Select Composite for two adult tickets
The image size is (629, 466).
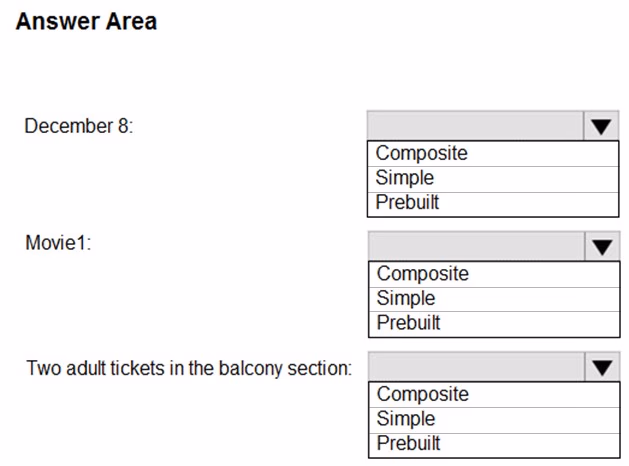pos(494,395)
